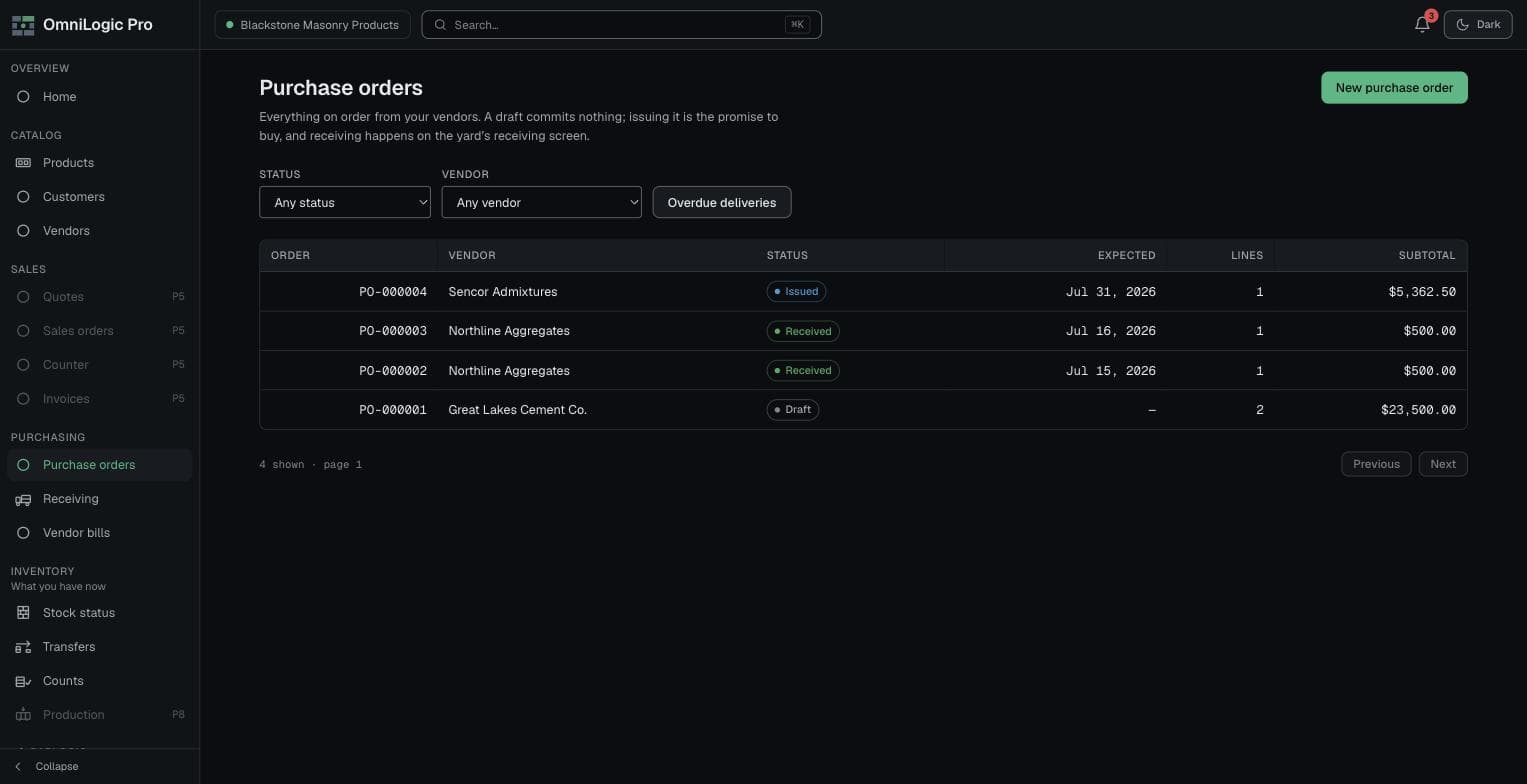Click the Receiving truck icon
This screenshot has width=1527, height=784.
coord(23,499)
